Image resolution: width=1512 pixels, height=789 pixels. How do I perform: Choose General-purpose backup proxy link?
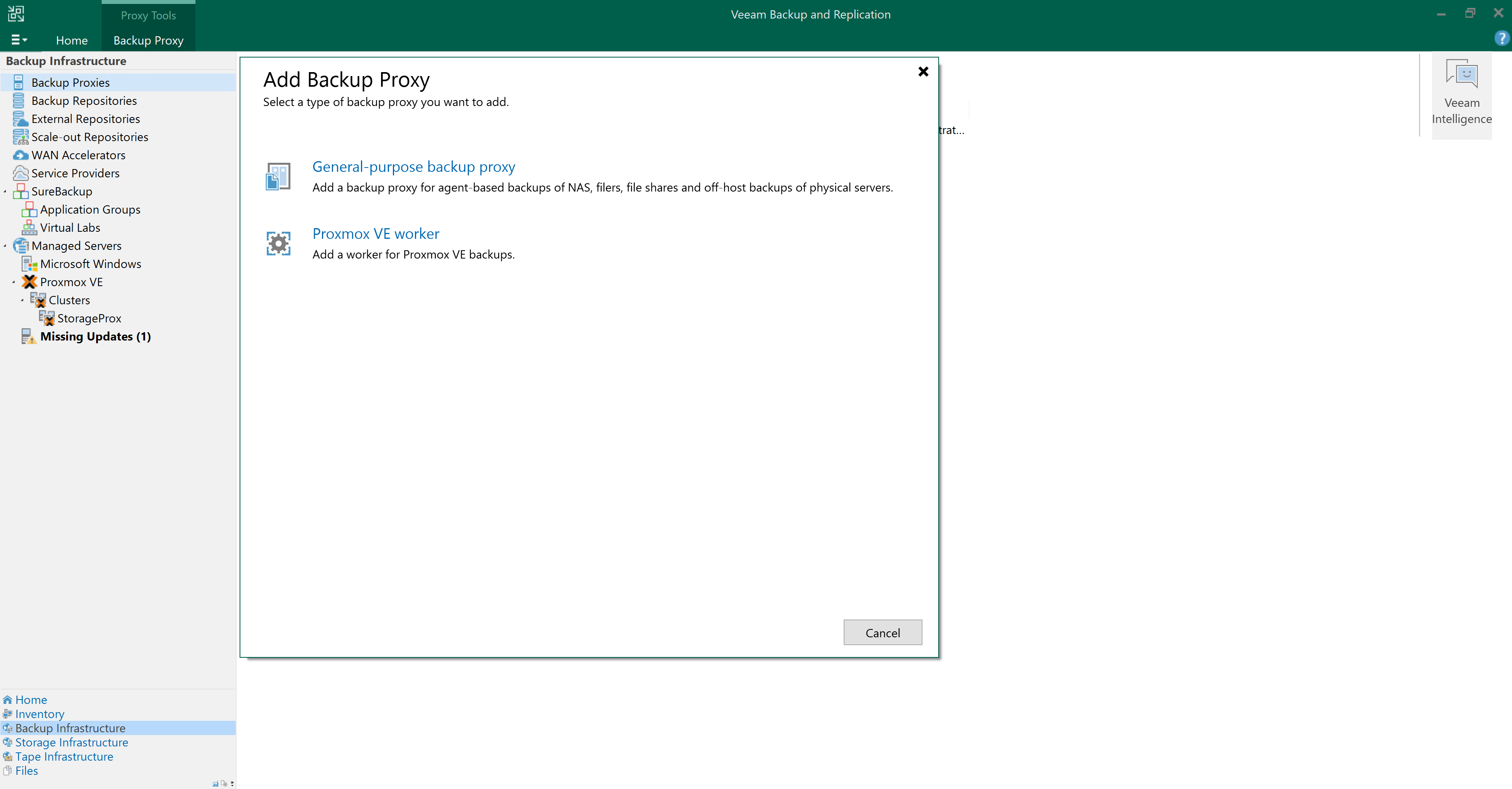(x=413, y=167)
